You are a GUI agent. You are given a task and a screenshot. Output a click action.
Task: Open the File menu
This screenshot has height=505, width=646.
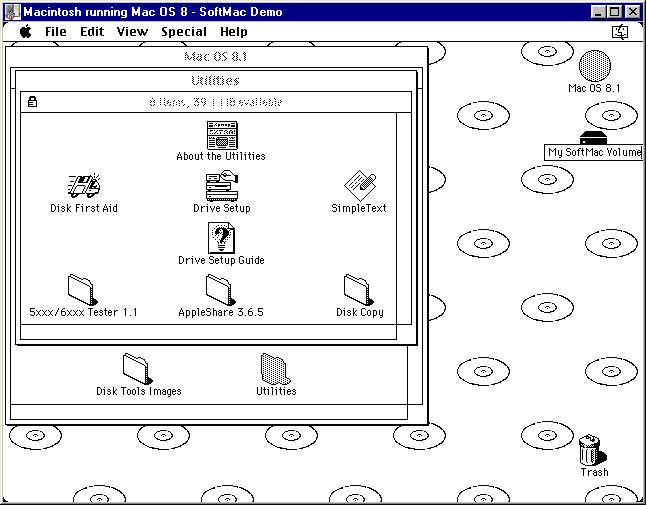[56, 32]
